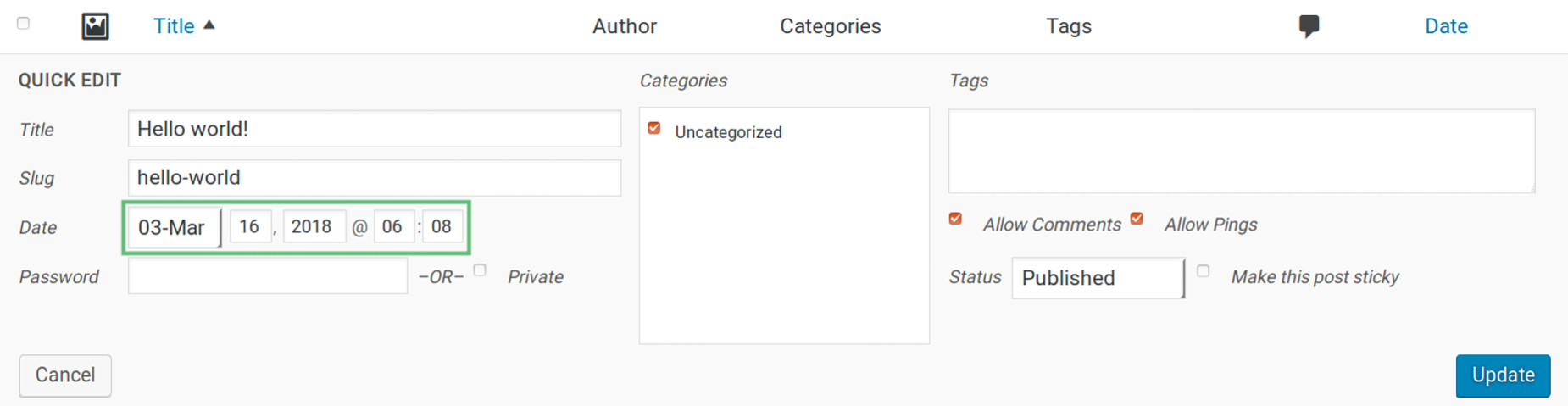
Task: Click the year field showing 2018
Action: (314, 226)
